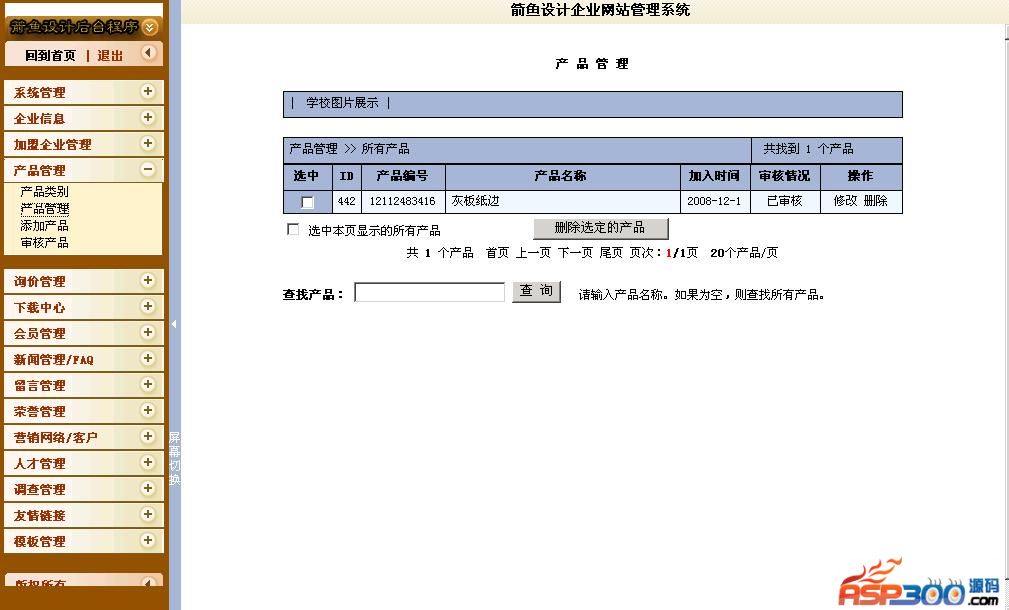Click the date cell 2008-12-1
The width and height of the screenshot is (1009, 610).
click(x=714, y=201)
